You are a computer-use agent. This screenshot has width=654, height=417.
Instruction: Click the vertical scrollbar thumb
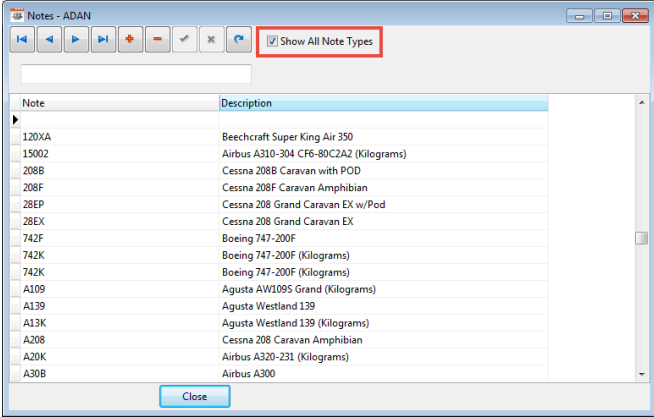point(641,238)
